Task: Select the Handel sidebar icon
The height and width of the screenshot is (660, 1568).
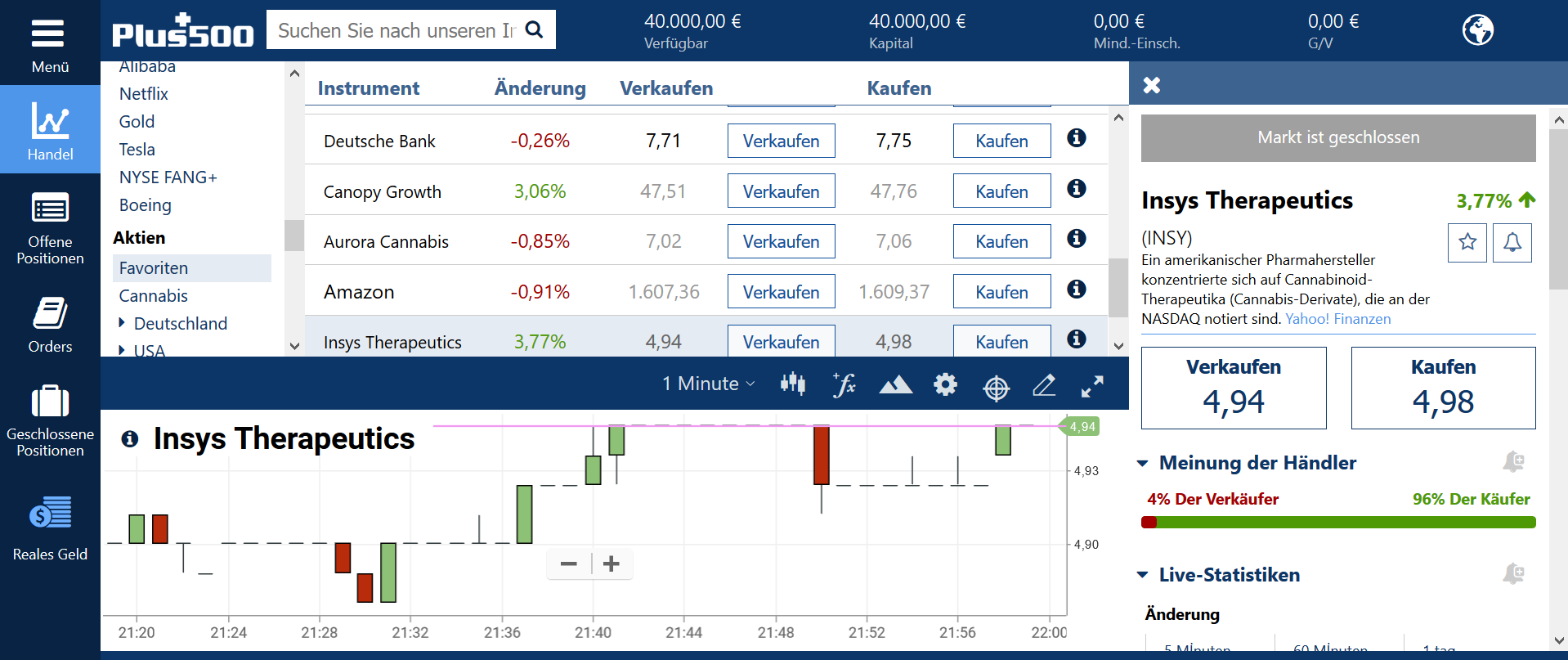Action: pos(50,130)
